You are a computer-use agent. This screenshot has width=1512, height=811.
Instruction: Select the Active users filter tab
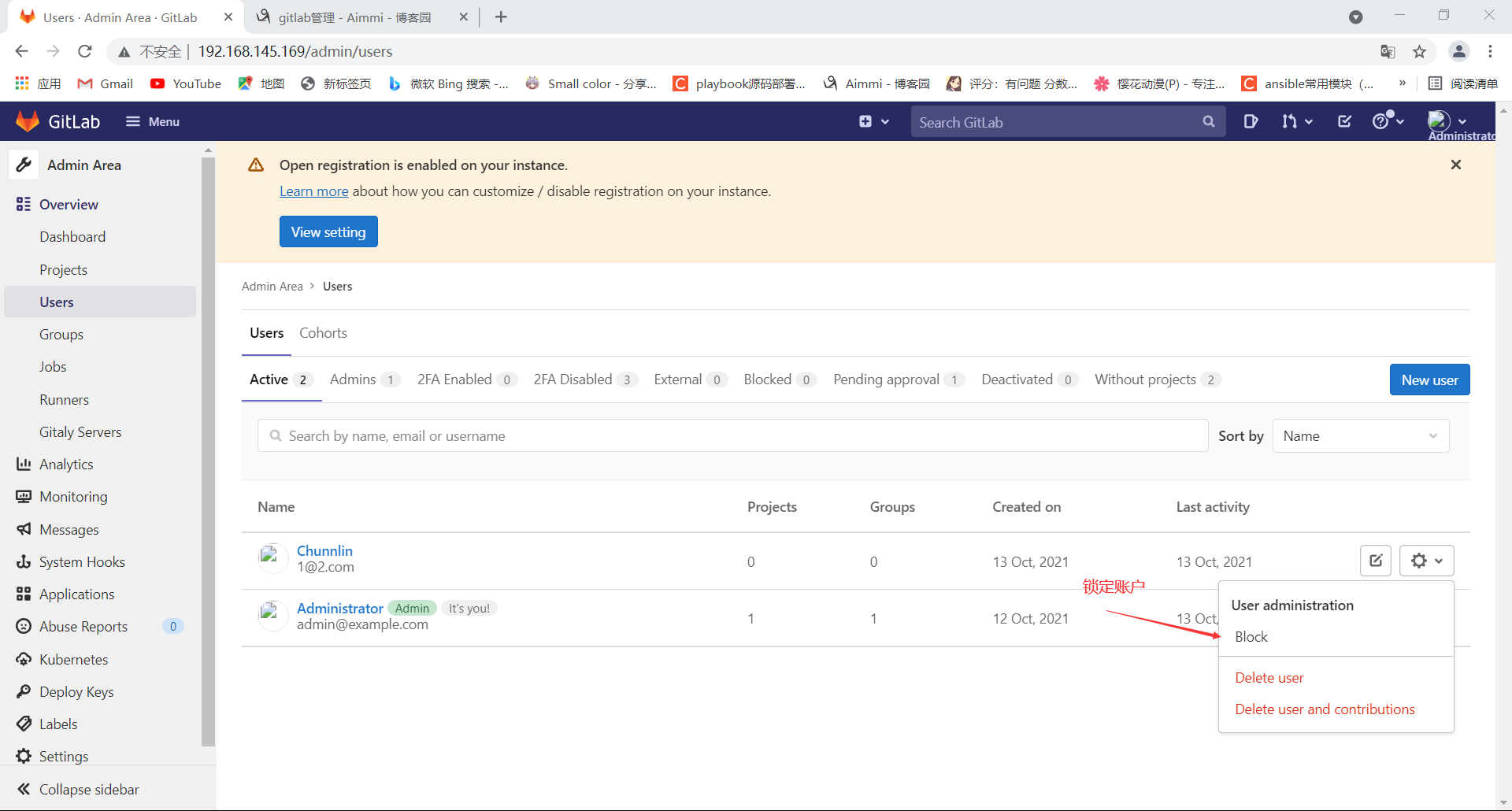click(x=281, y=380)
